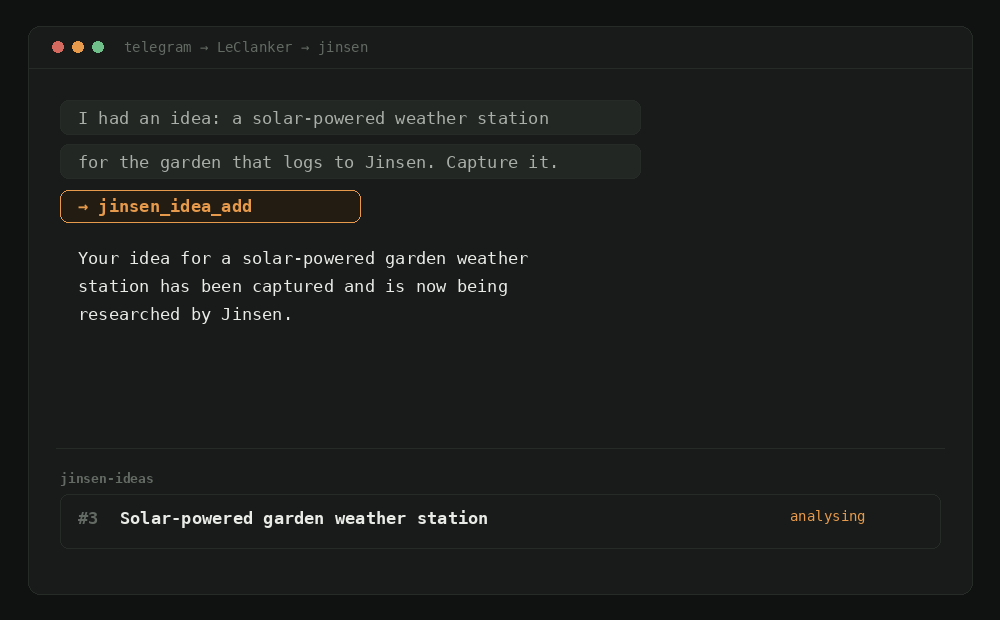
Task: Click the title path 'telegram → LeClanker → jinsen'
Action: pyautogui.click(x=246, y=47)
